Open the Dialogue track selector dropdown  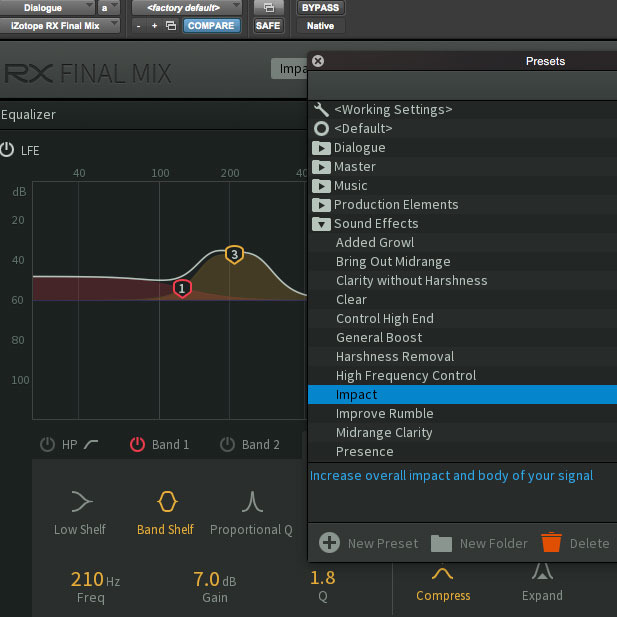tap(46, 8)
